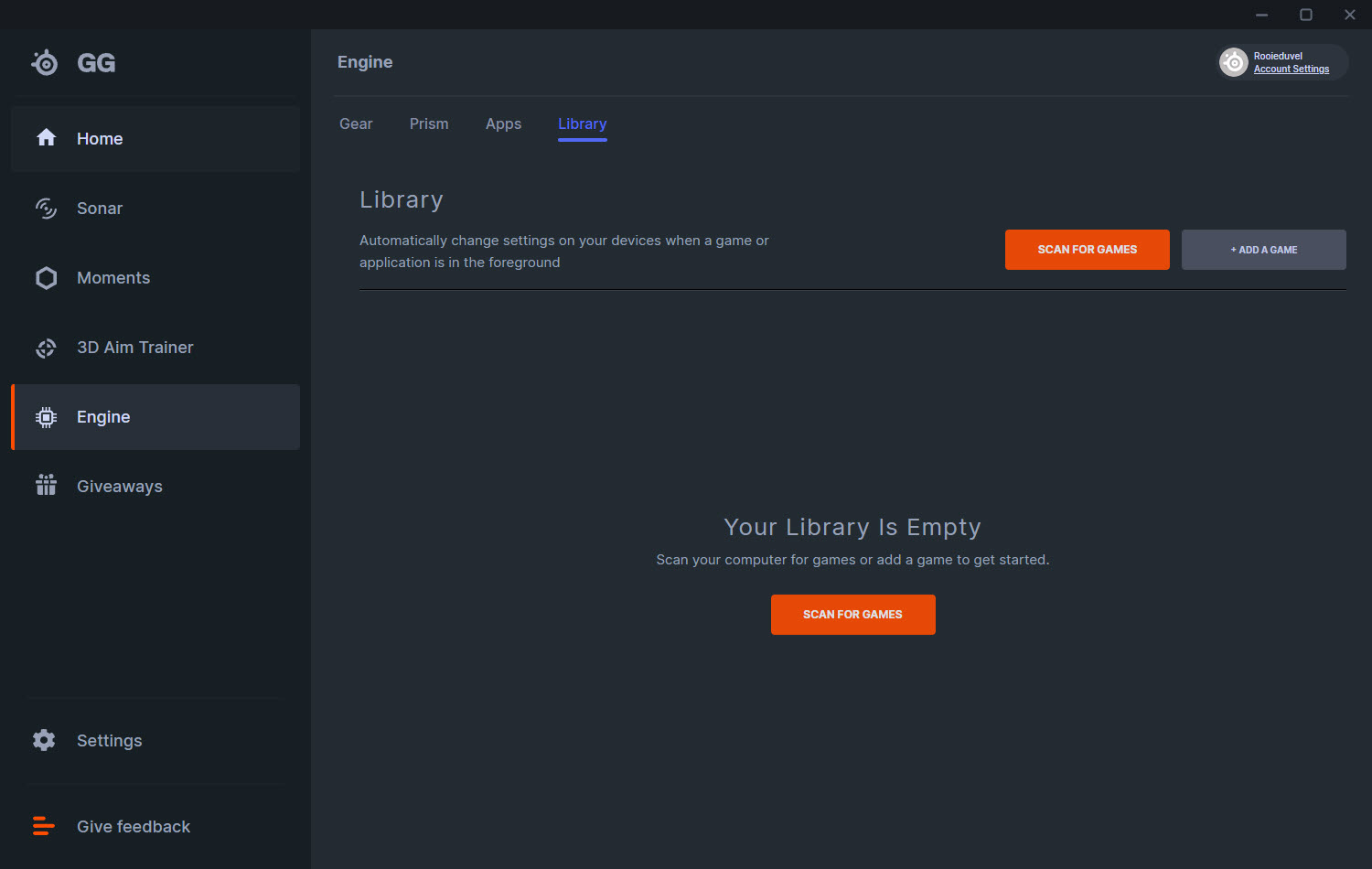
Task: Launch 3D Aim Trainer via crosshair icon
Action: [x=46, y=348]
